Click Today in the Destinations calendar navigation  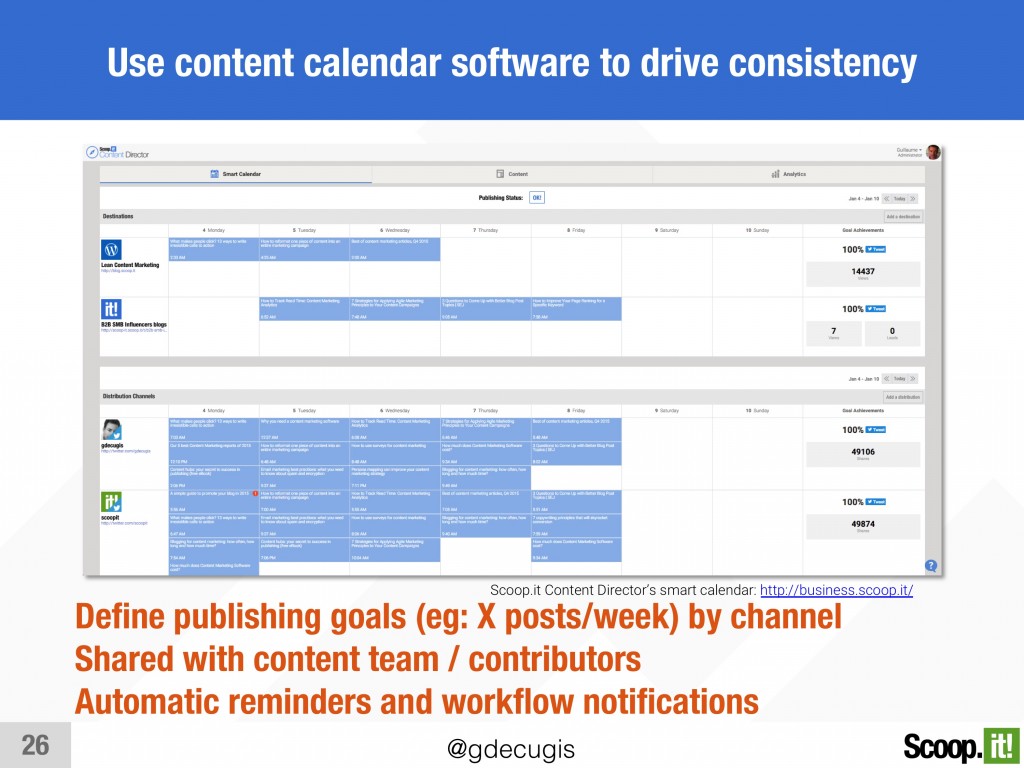click(900, 199)
